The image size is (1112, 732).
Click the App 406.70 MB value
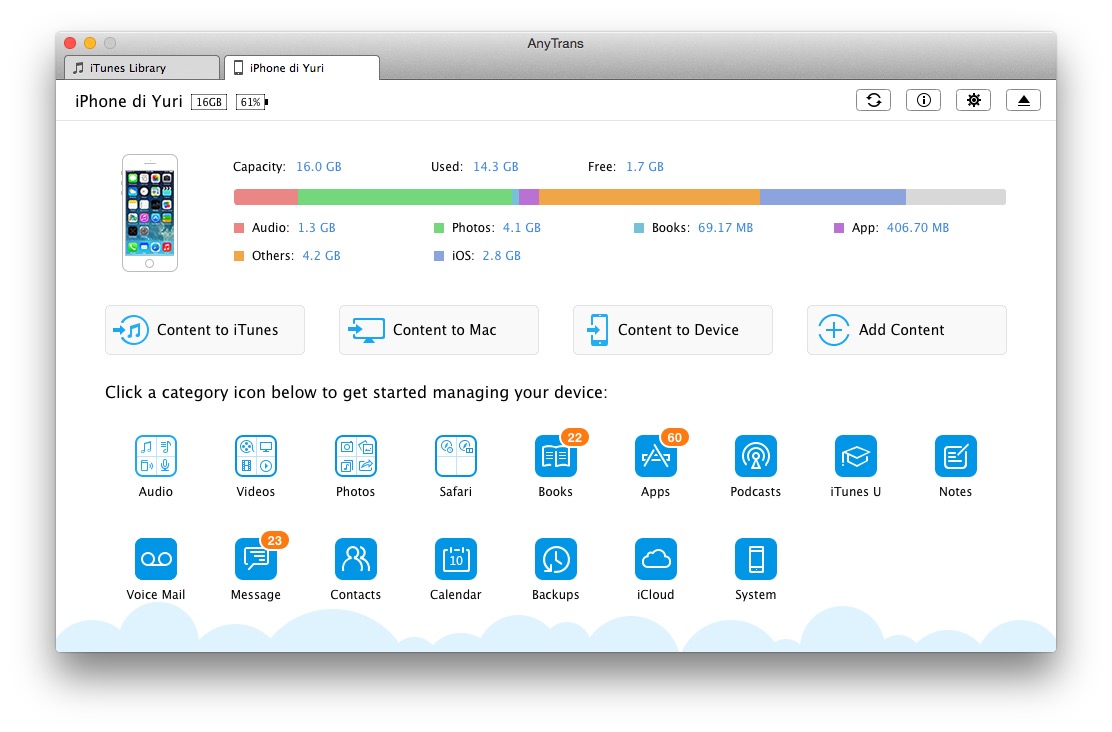click(918, 228)
